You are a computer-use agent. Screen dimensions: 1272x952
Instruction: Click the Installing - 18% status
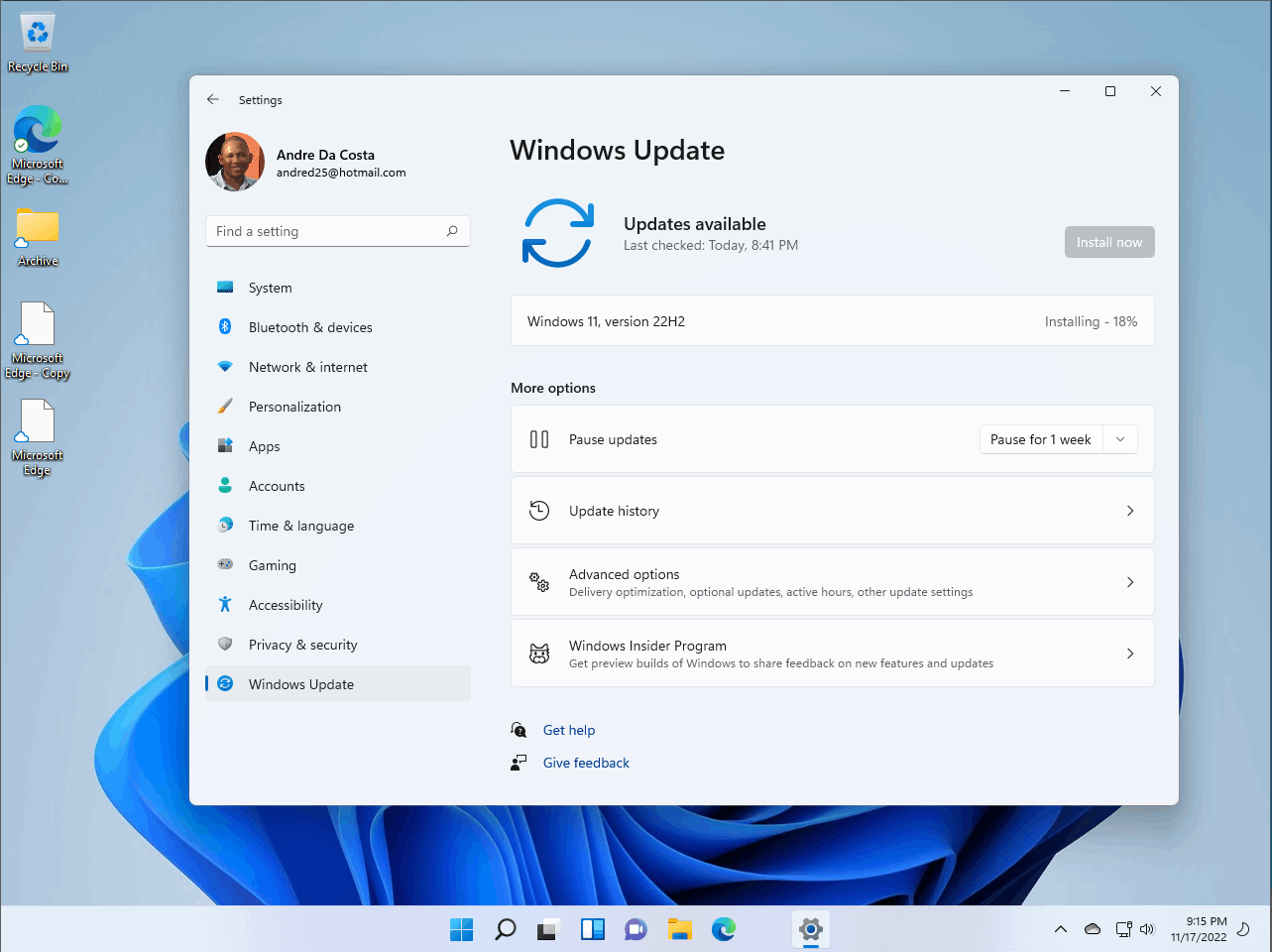[x=1091, y=321]
